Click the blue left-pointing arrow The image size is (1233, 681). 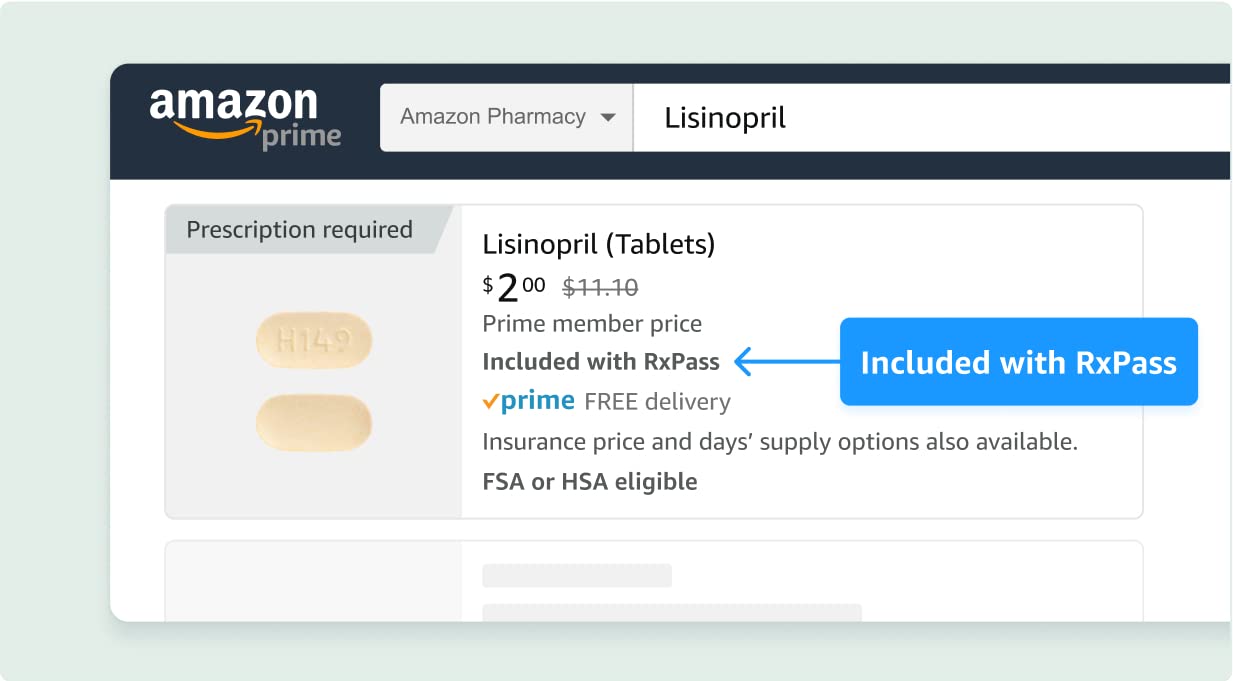coord(786,362)
